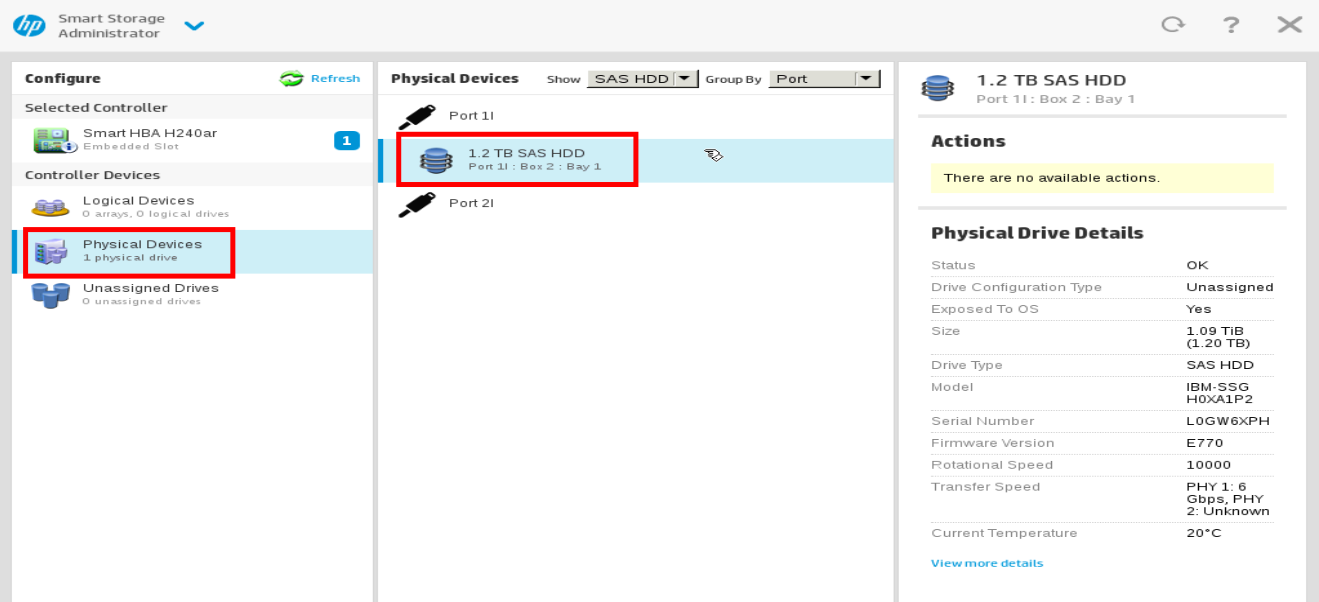Click the HP logo icon
Screen dimensions: 1319x602
point(29,25)
